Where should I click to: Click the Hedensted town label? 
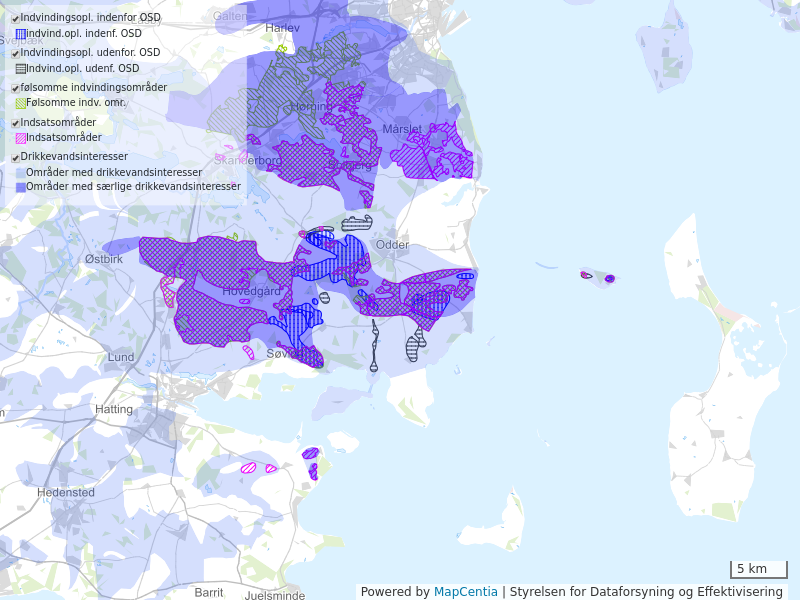[x=66, y=493]
